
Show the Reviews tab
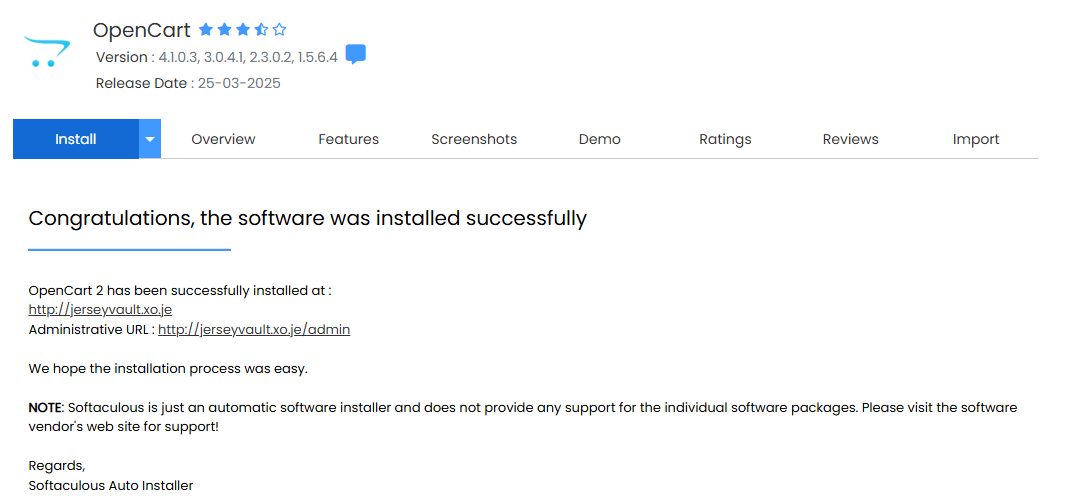pyautogui.click(x=850, y=139)
